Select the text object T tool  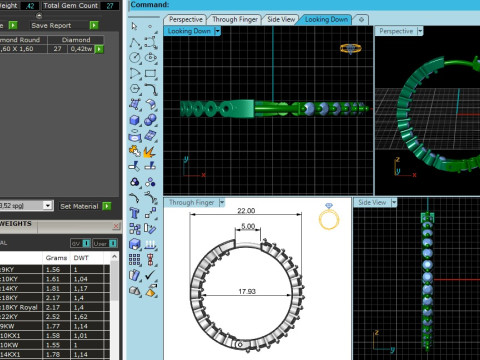tap(135, 213)
